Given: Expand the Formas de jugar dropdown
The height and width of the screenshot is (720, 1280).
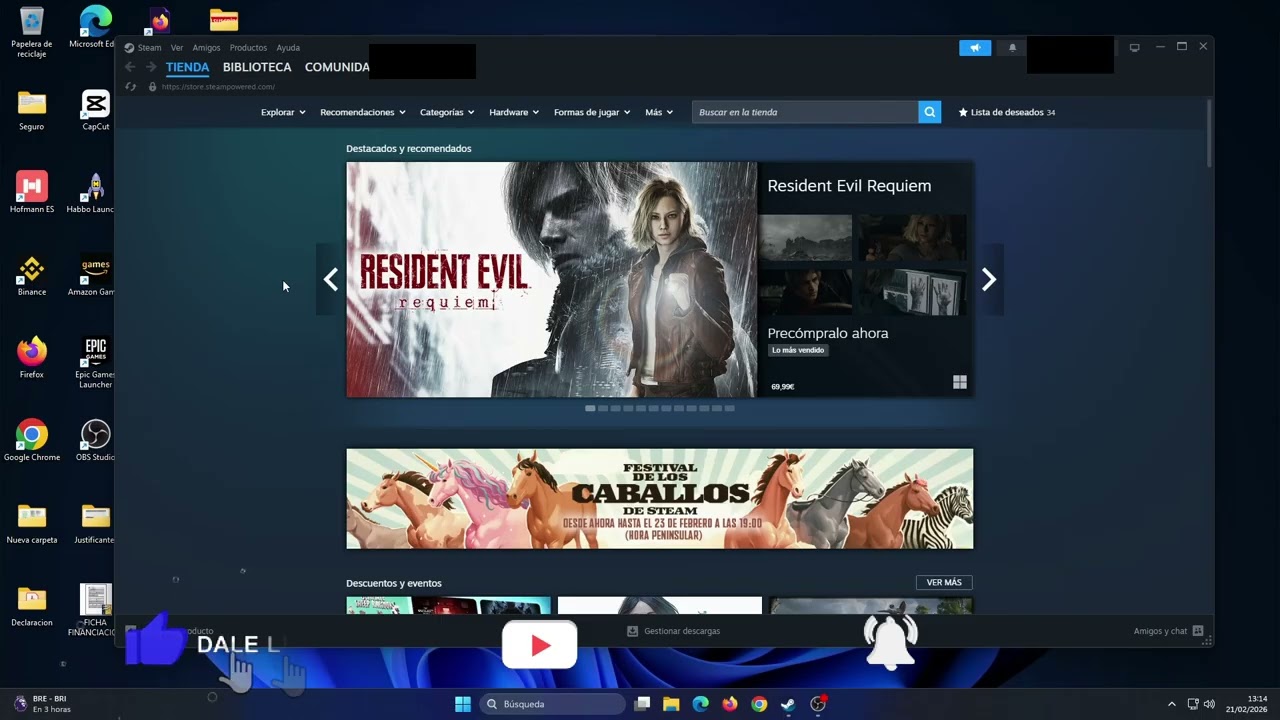Looking at the screenshot, I should tap(592, 112).
